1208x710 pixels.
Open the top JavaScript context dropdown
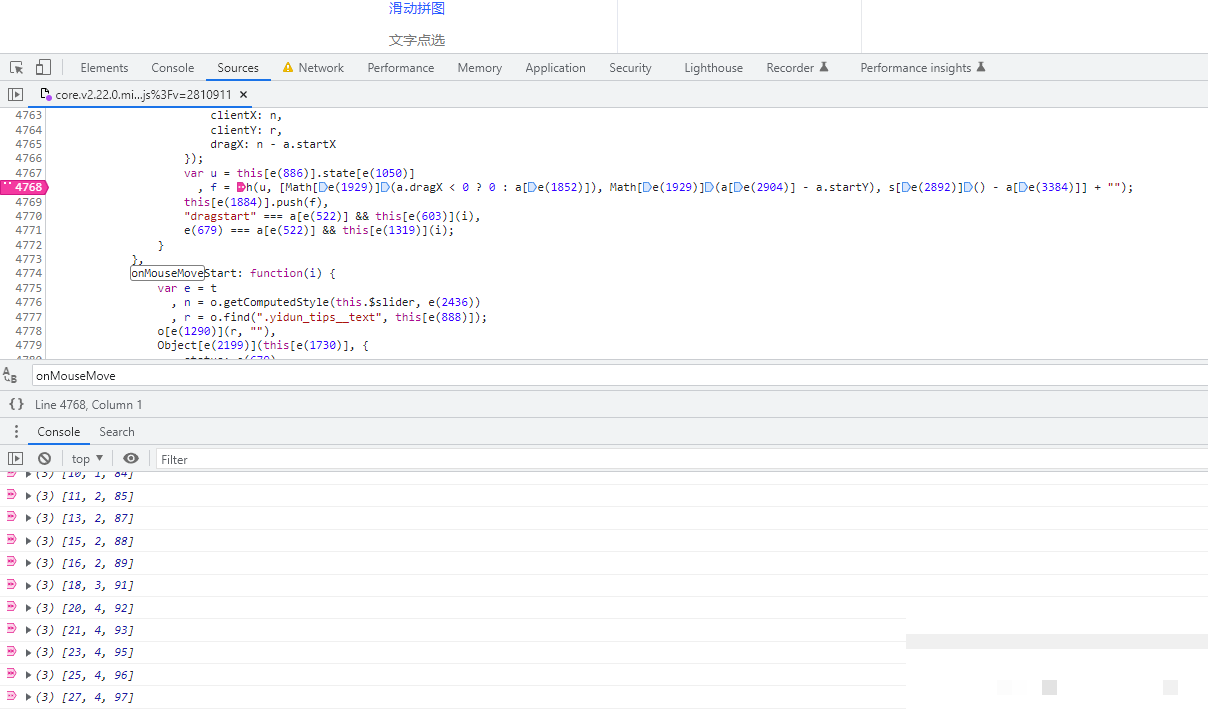point(87,459)
